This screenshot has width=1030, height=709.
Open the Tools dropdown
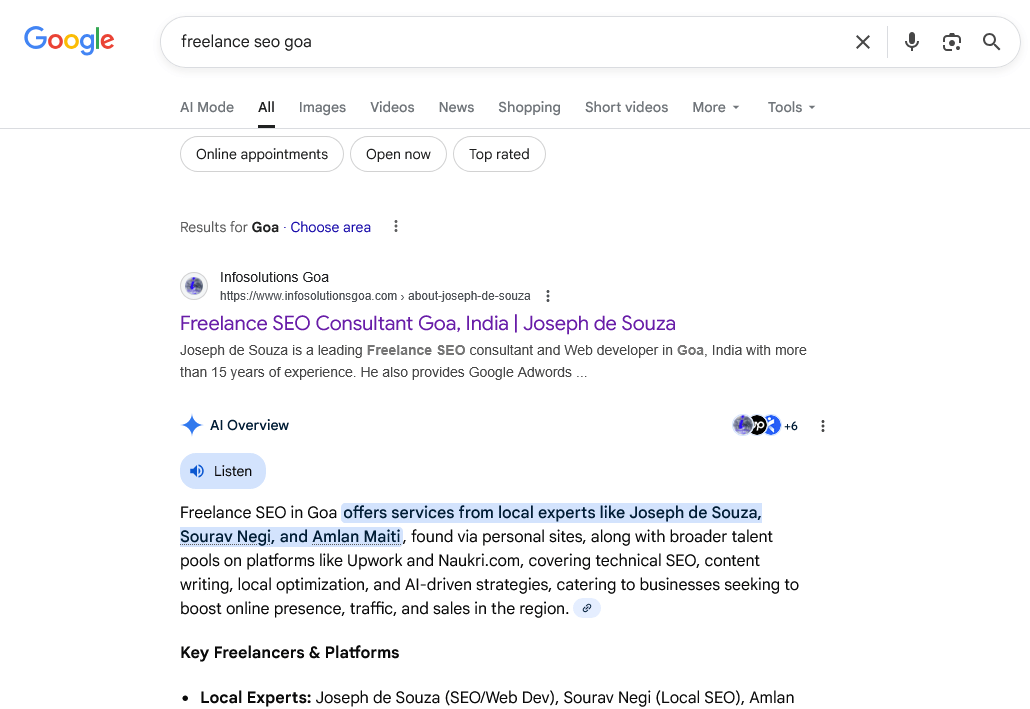(x=790, y=107)
